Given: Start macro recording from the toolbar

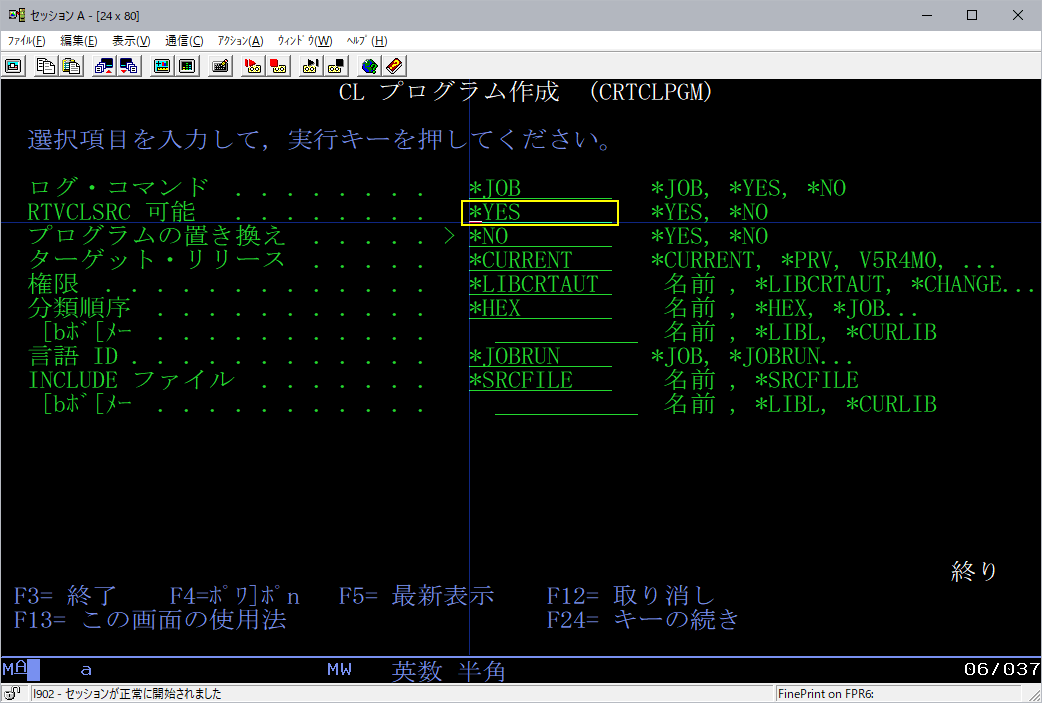Looking at the screenshot, I should (252, 66).
